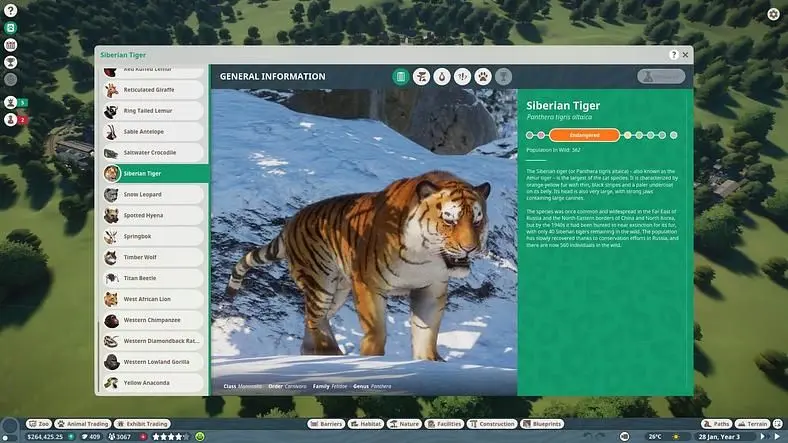Select Snow Leopard in the list
Image resolution: width=788 pixels, height=443 pixels.
(153, 194)
